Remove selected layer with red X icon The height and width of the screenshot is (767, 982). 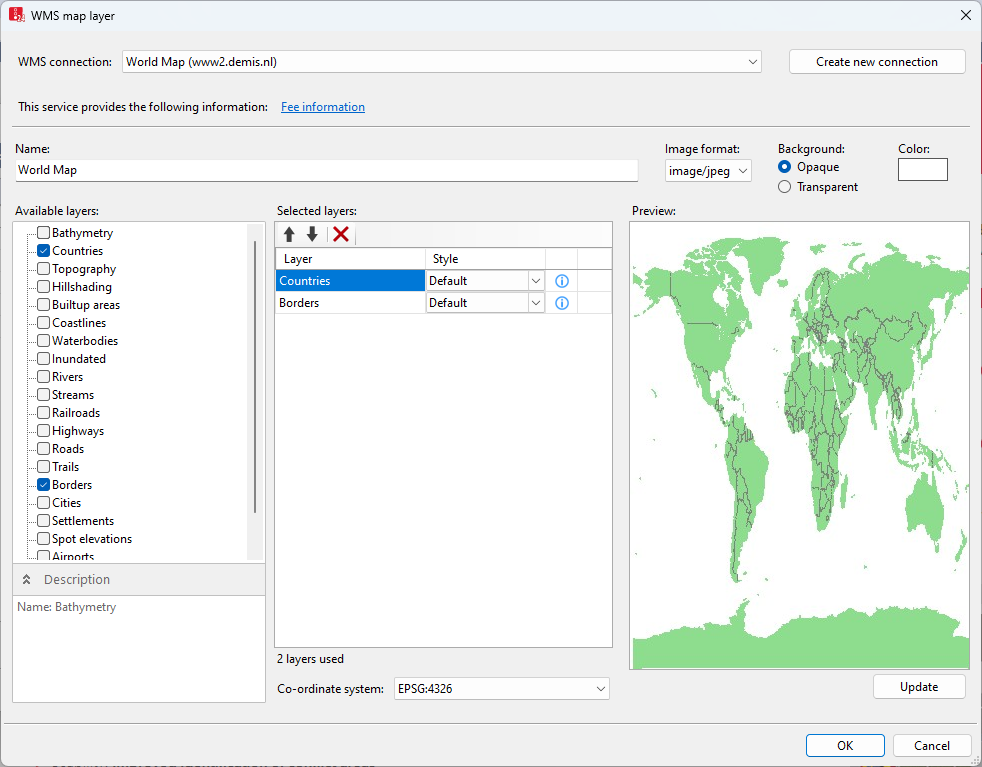coord(341,234)
